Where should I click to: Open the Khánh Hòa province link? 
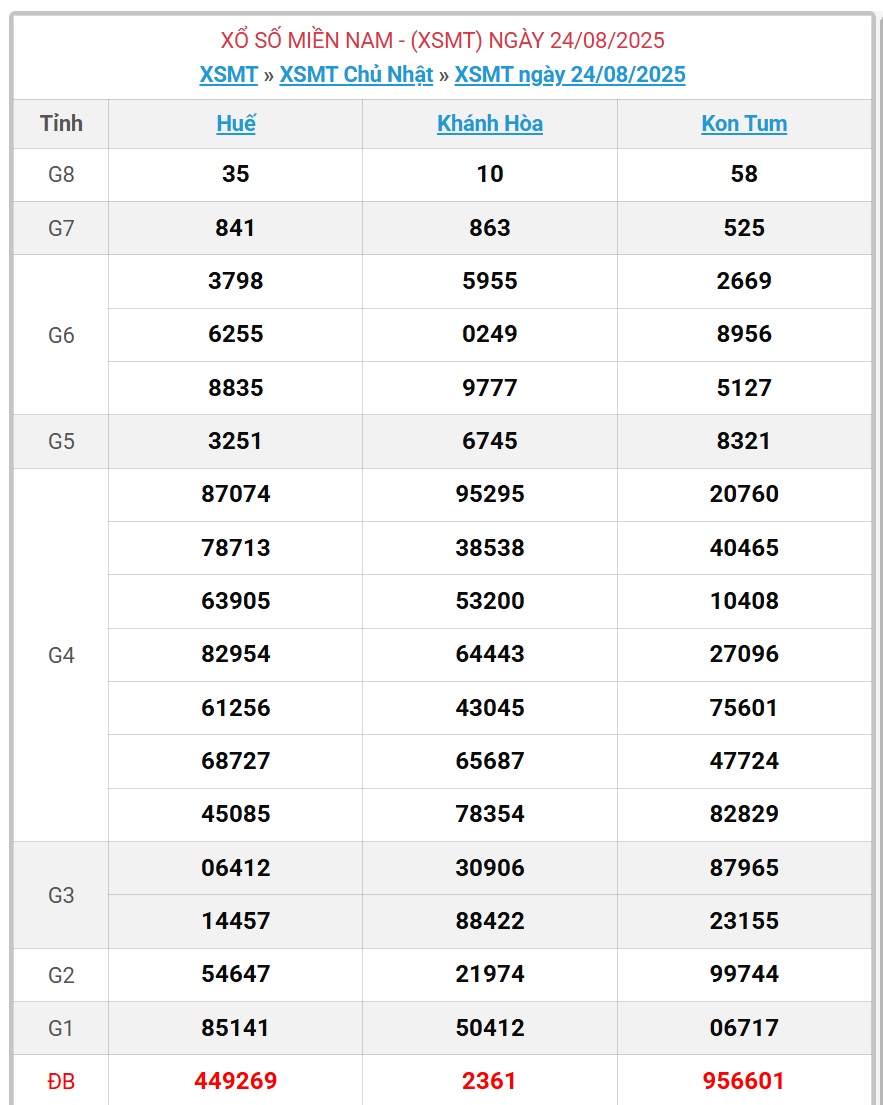coord(490,123)
